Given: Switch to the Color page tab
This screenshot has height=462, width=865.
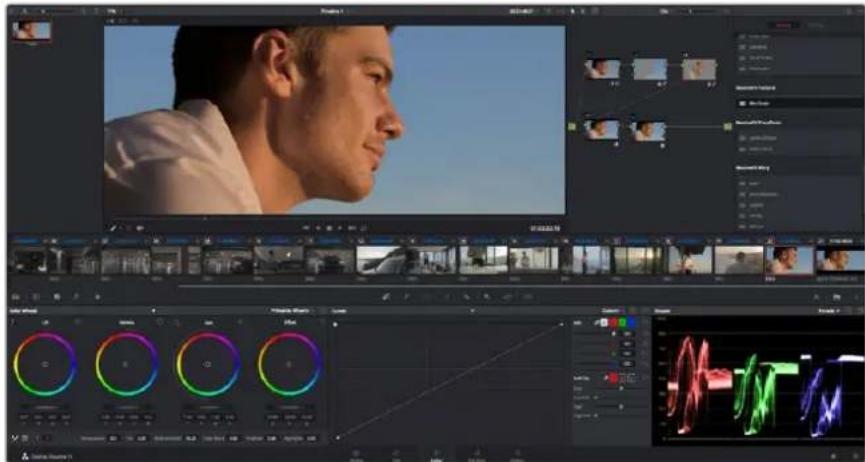Looking at the screenshot, I should tap(436, 455).
